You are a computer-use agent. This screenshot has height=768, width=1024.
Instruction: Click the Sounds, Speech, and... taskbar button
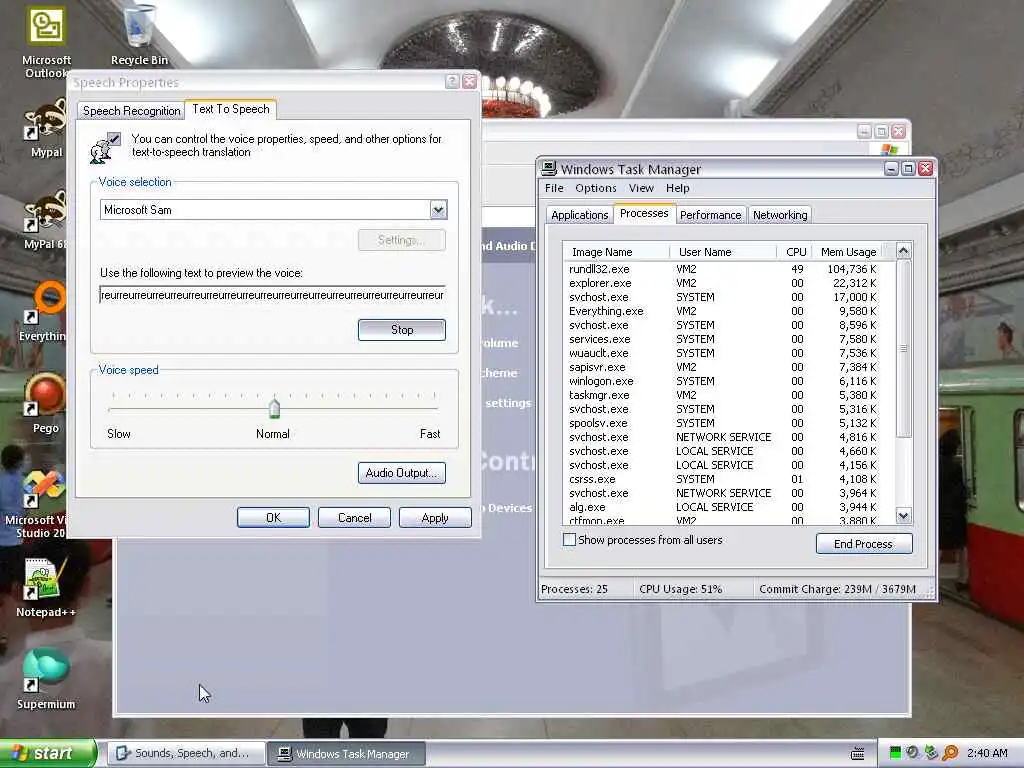pyautogui.click(x=187, y=754)
